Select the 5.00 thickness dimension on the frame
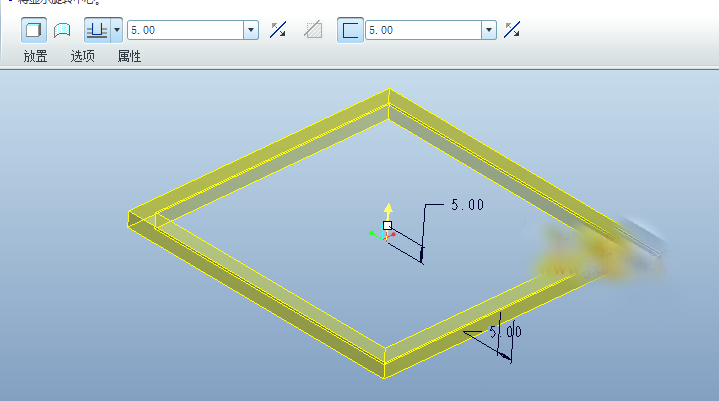 point(505,331)
